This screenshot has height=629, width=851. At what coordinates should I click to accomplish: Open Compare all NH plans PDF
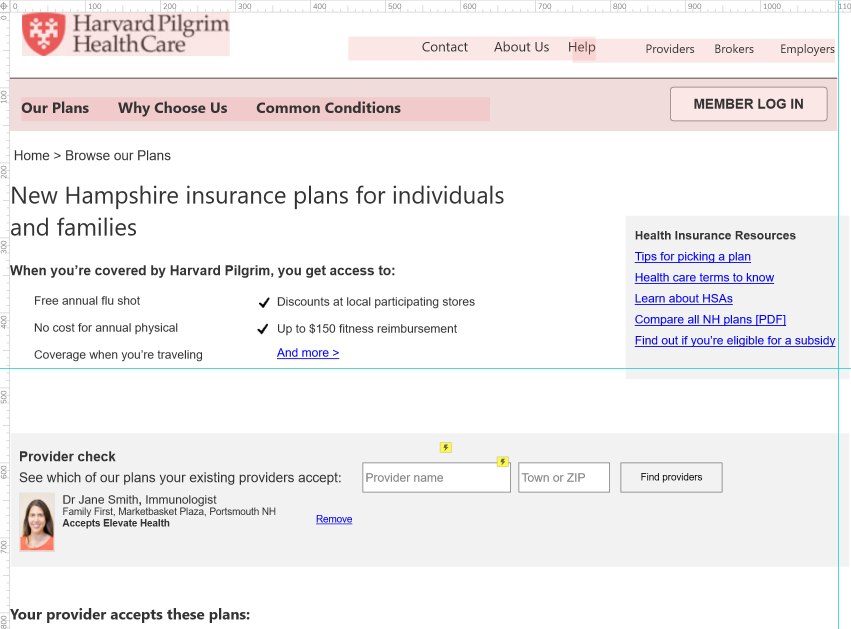pos(710,320)
